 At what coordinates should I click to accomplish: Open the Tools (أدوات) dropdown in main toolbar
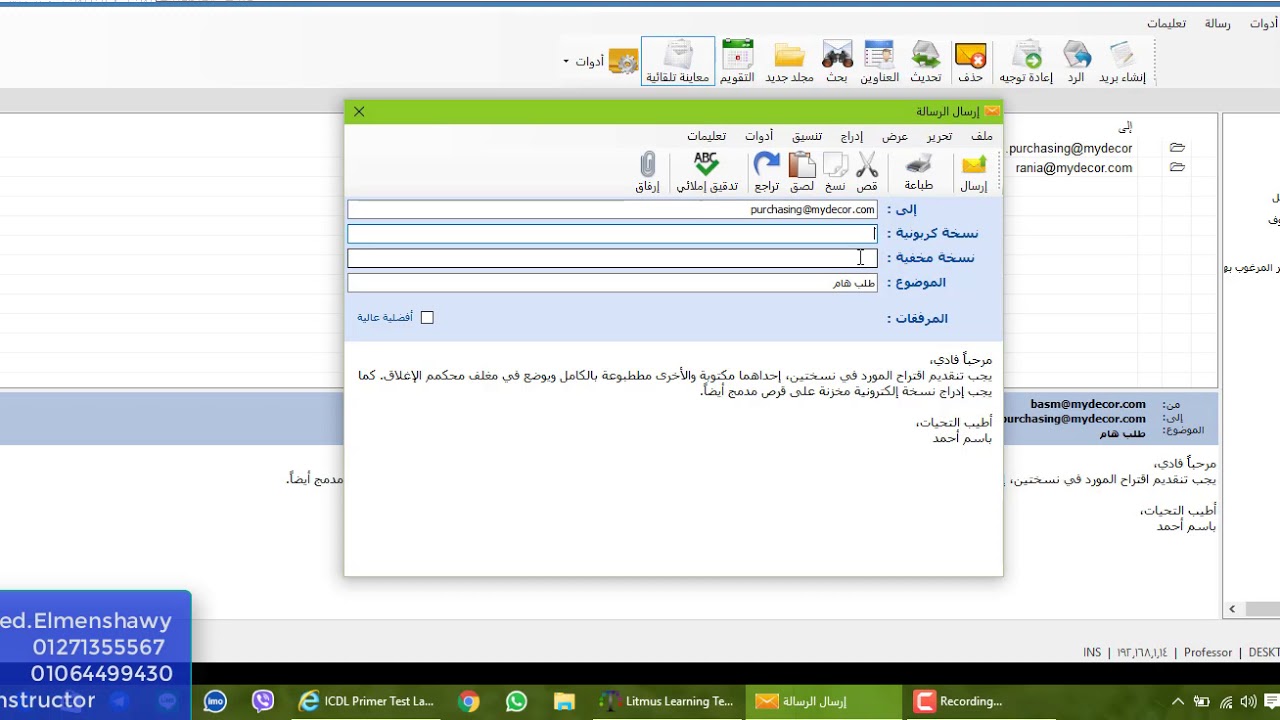point(600,62)
